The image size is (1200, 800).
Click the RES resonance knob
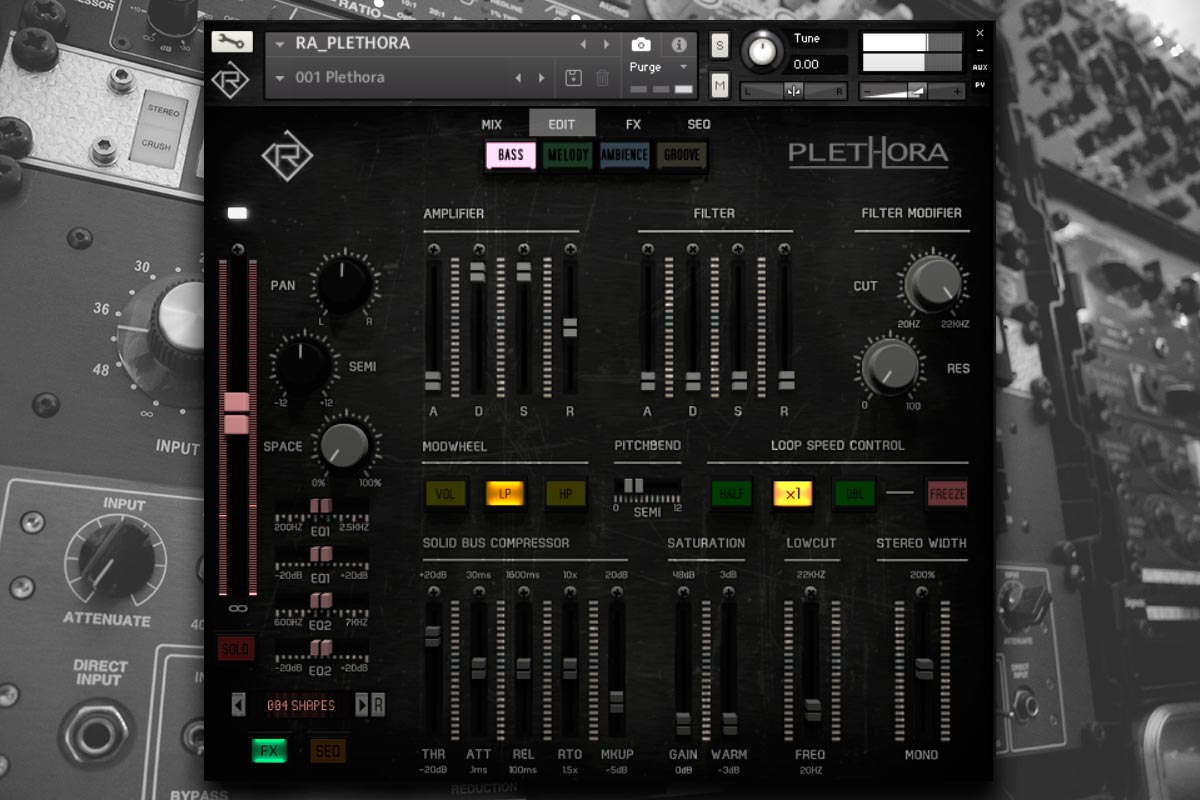coord(889,366)
